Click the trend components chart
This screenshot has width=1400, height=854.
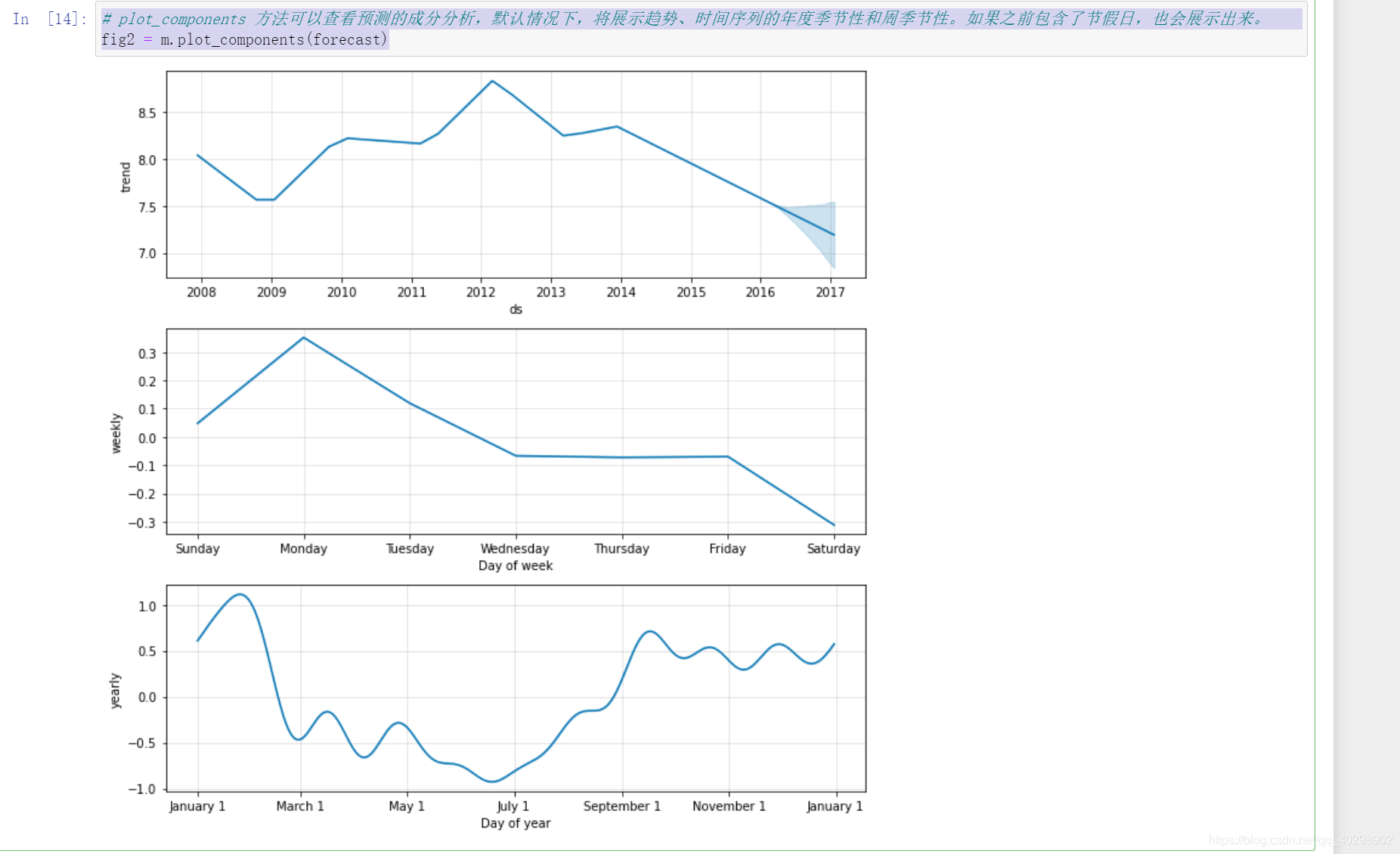pos(516,175)
